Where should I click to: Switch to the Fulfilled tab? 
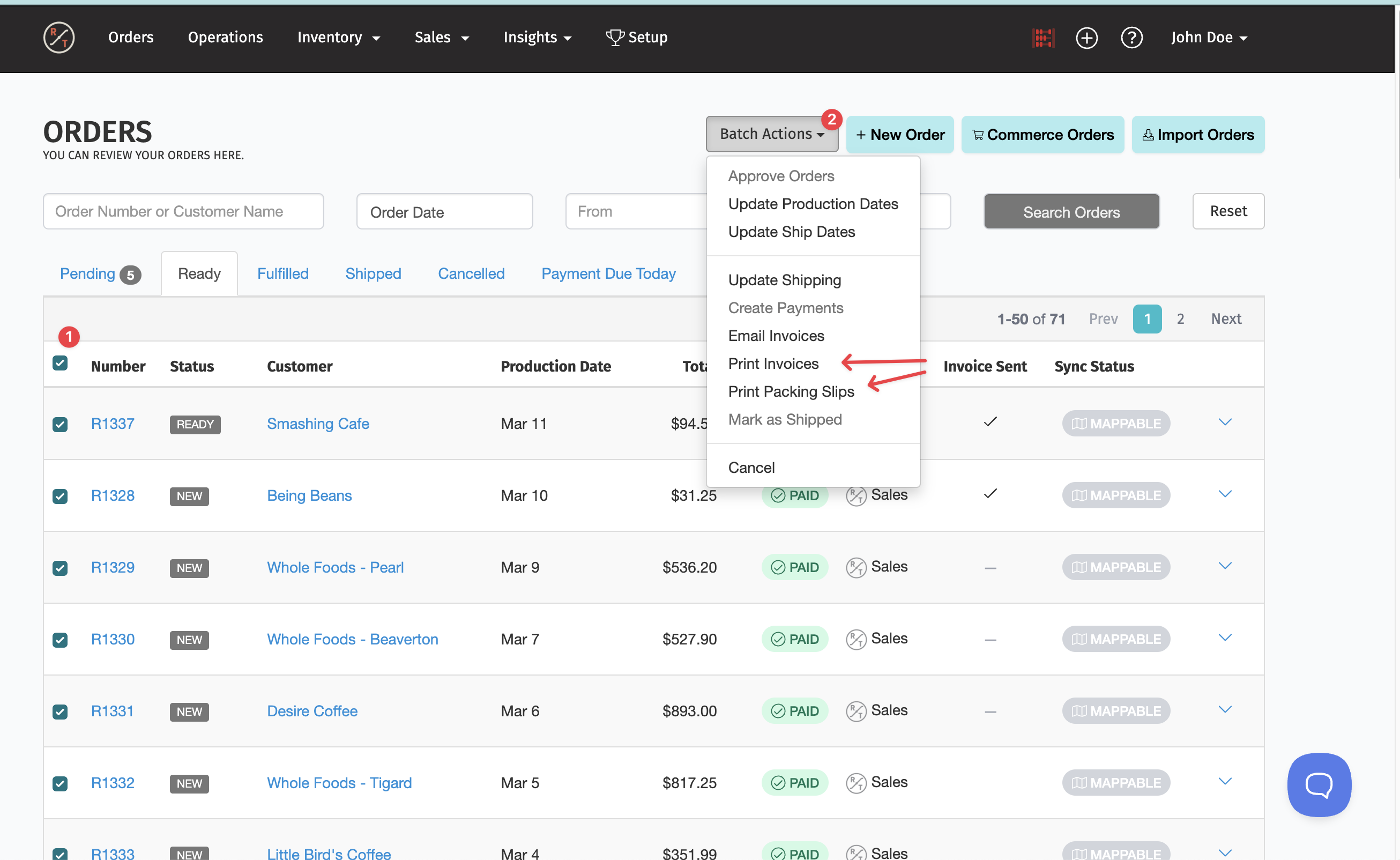click(282, 273)
